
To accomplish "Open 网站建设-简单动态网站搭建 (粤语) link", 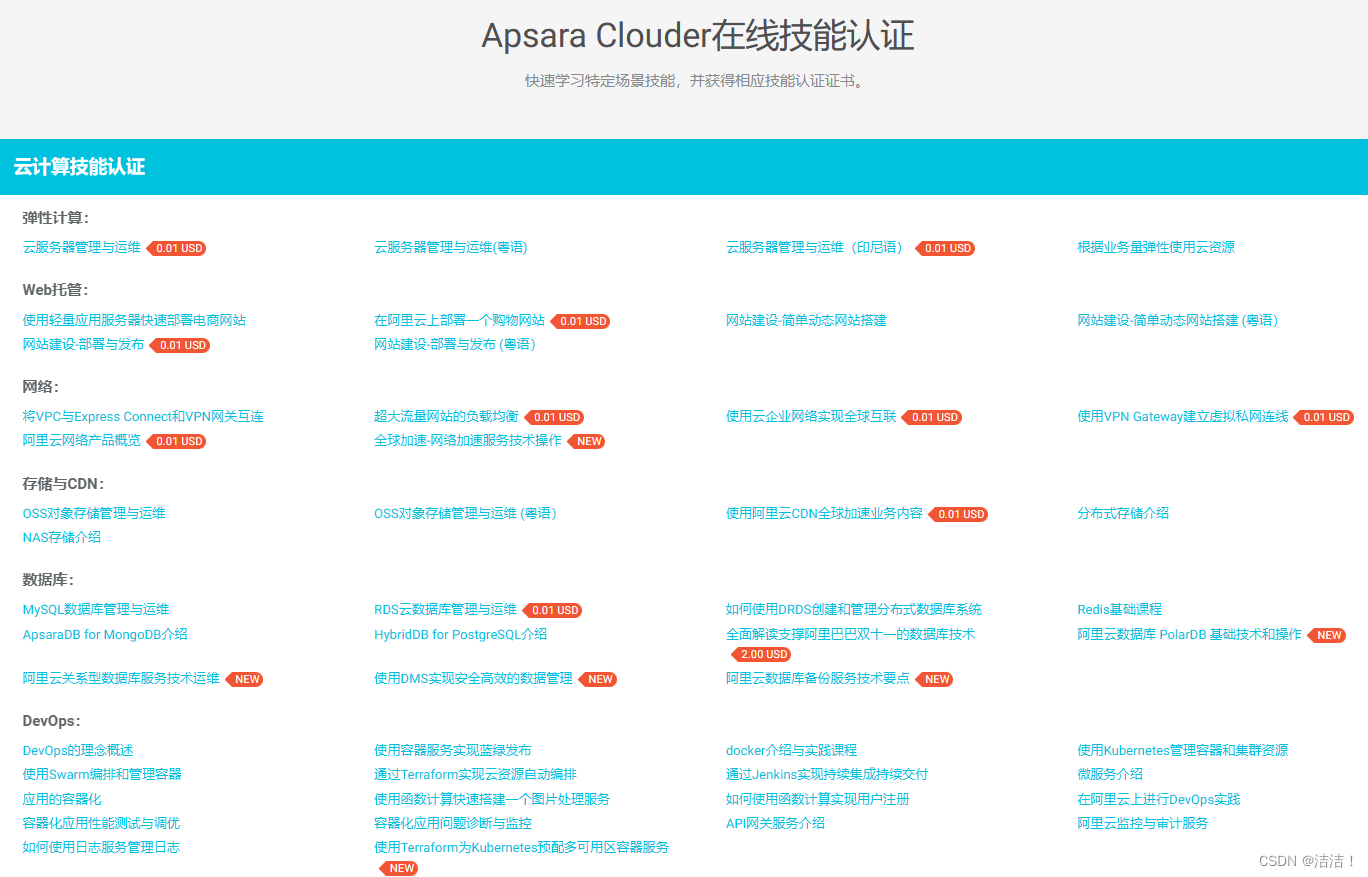I will coord(1178,320).
